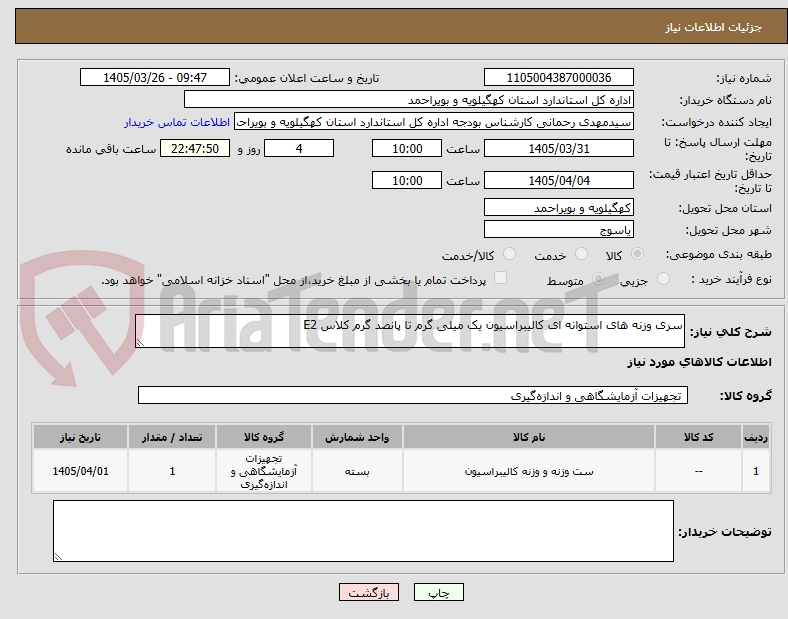Click the نام کالا column header
This screenshot has width=788, height=619.
tap(529, 437)
